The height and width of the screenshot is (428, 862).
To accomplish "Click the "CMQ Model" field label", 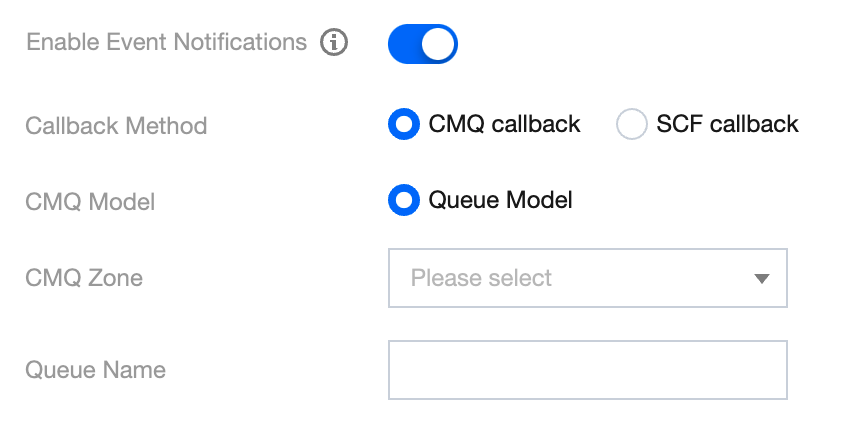I will 90,202.
